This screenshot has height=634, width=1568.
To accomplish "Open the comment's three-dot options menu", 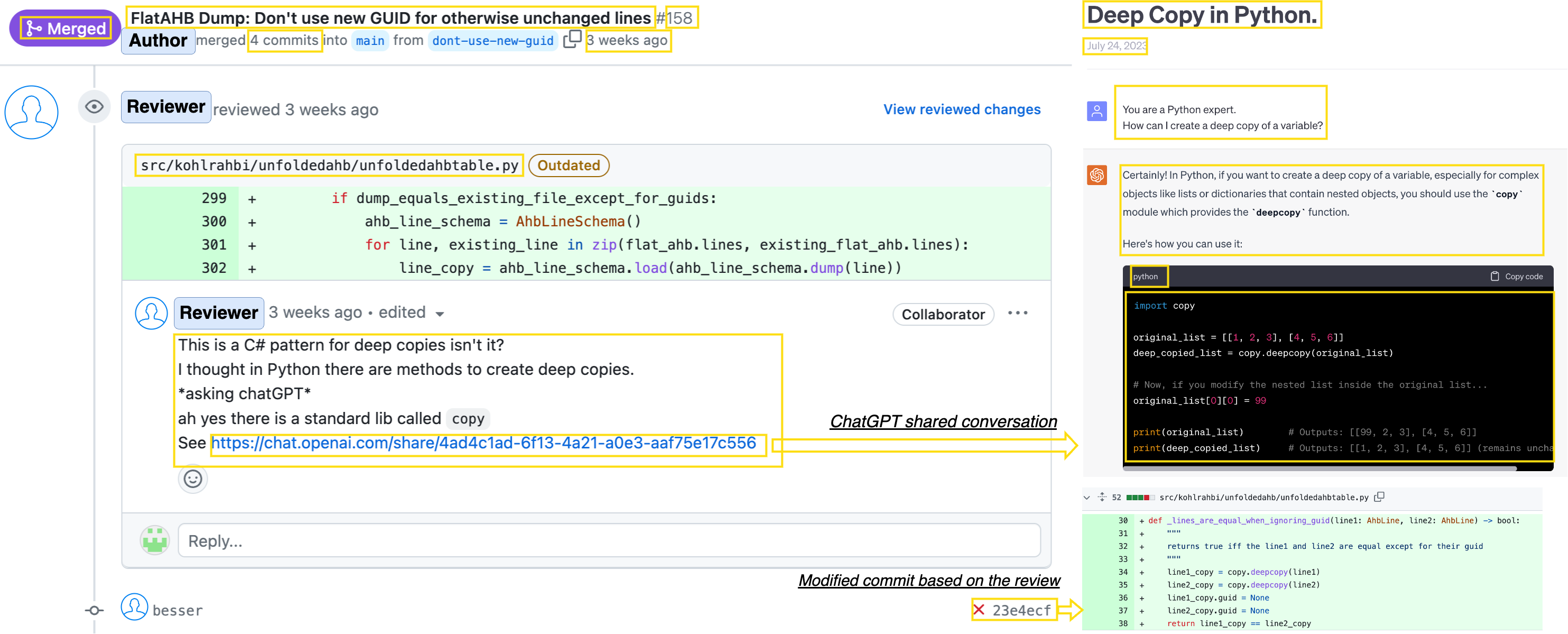I will click(1017, 313).
